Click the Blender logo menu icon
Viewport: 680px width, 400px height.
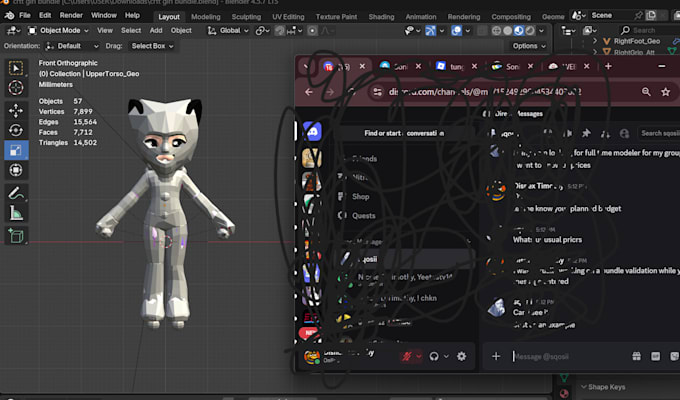9,16
